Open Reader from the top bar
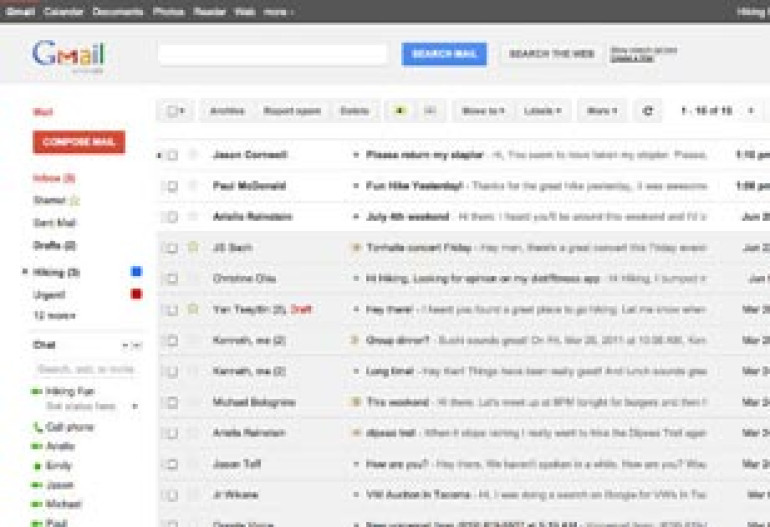Screen dimensions: 770x527 click(x=209, y=11)
